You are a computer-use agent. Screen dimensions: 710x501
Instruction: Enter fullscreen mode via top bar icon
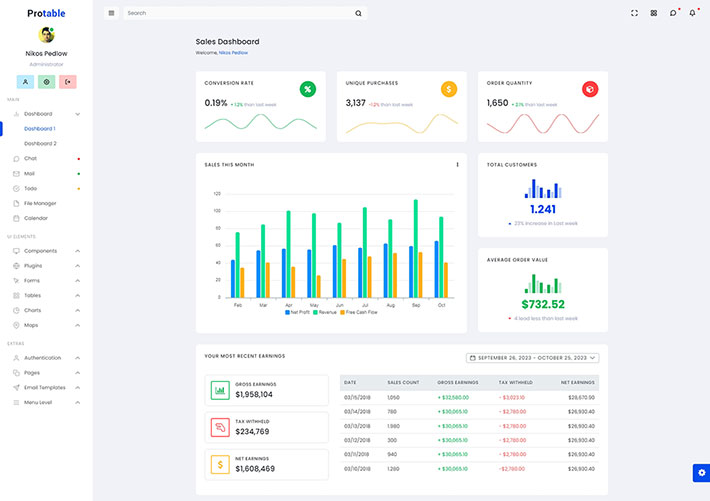[634, 13]
